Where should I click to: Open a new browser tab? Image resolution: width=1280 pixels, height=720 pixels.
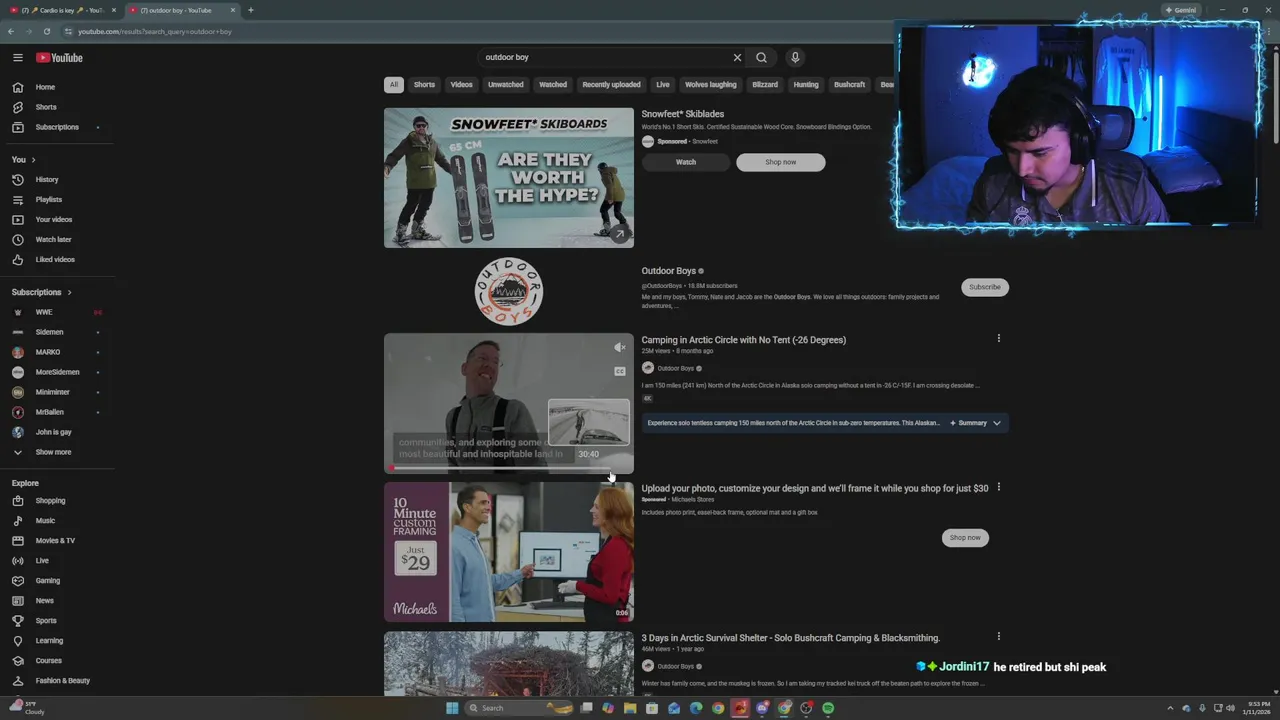pyautogui.click(x=250, y=10)
